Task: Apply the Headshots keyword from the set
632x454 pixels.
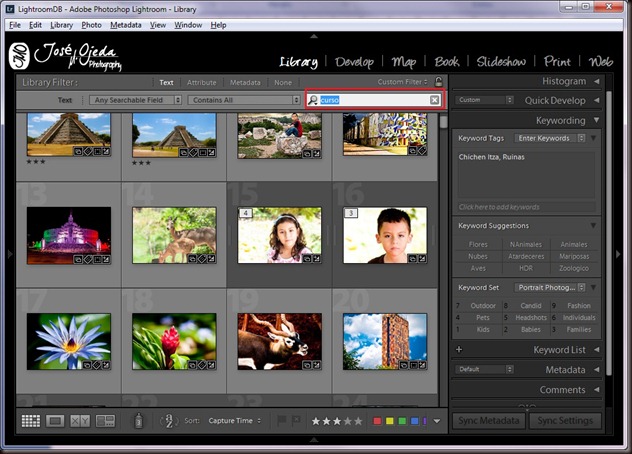Action: click(x=531, y=318)
